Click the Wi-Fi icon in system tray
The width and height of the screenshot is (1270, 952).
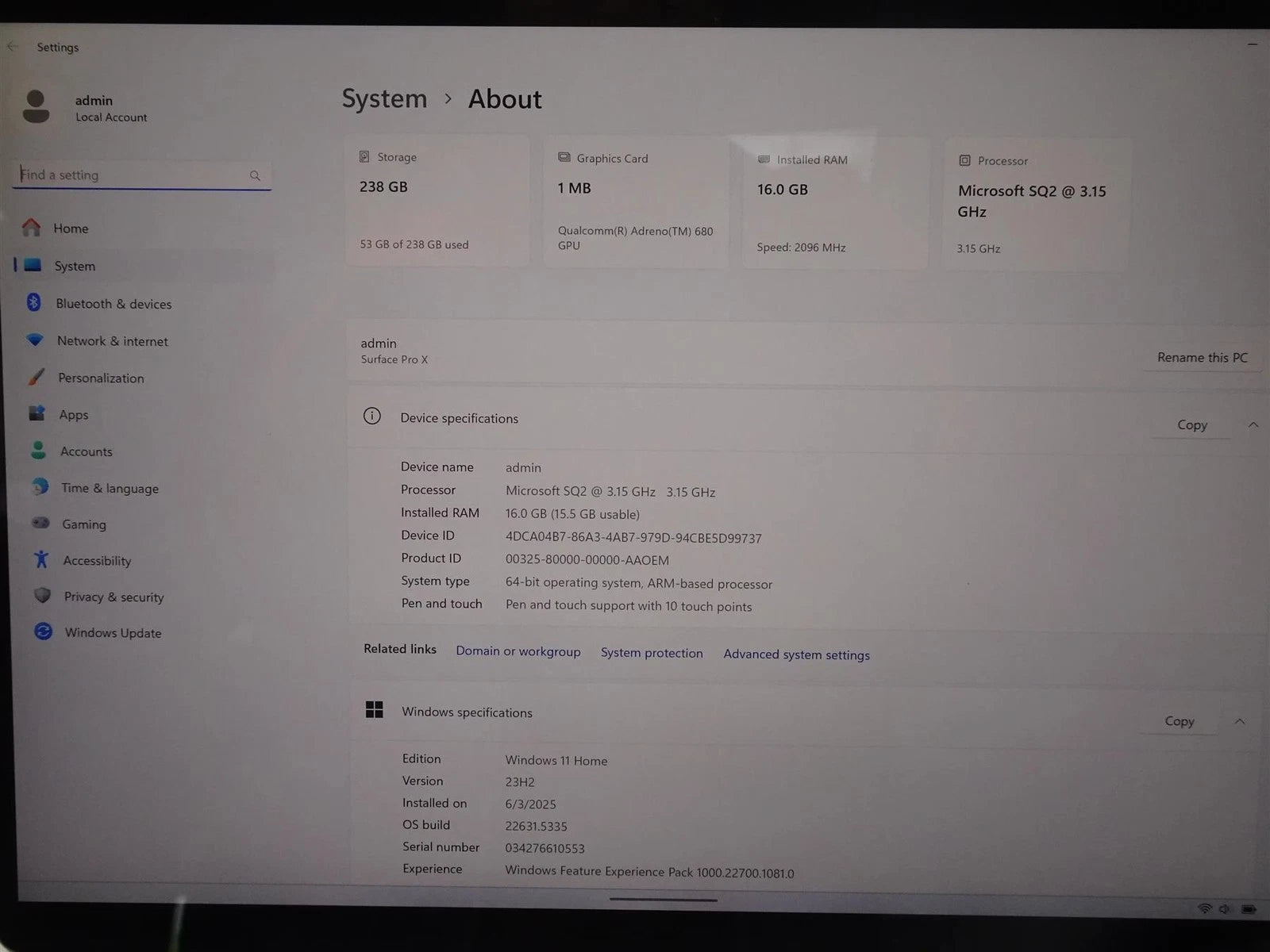pos(1205,908)
